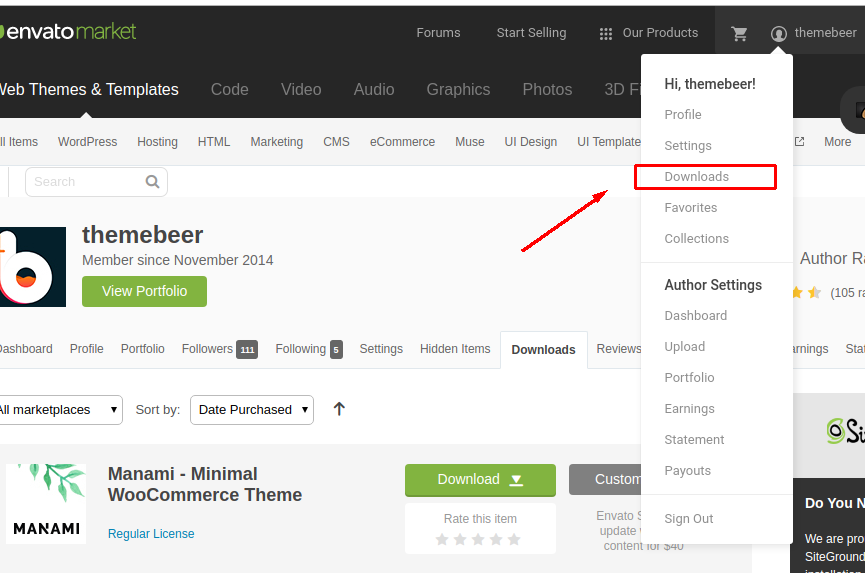The height and width of the screenshot is (573, 865).
Task: Switch to Audio category
Action: 373,89
